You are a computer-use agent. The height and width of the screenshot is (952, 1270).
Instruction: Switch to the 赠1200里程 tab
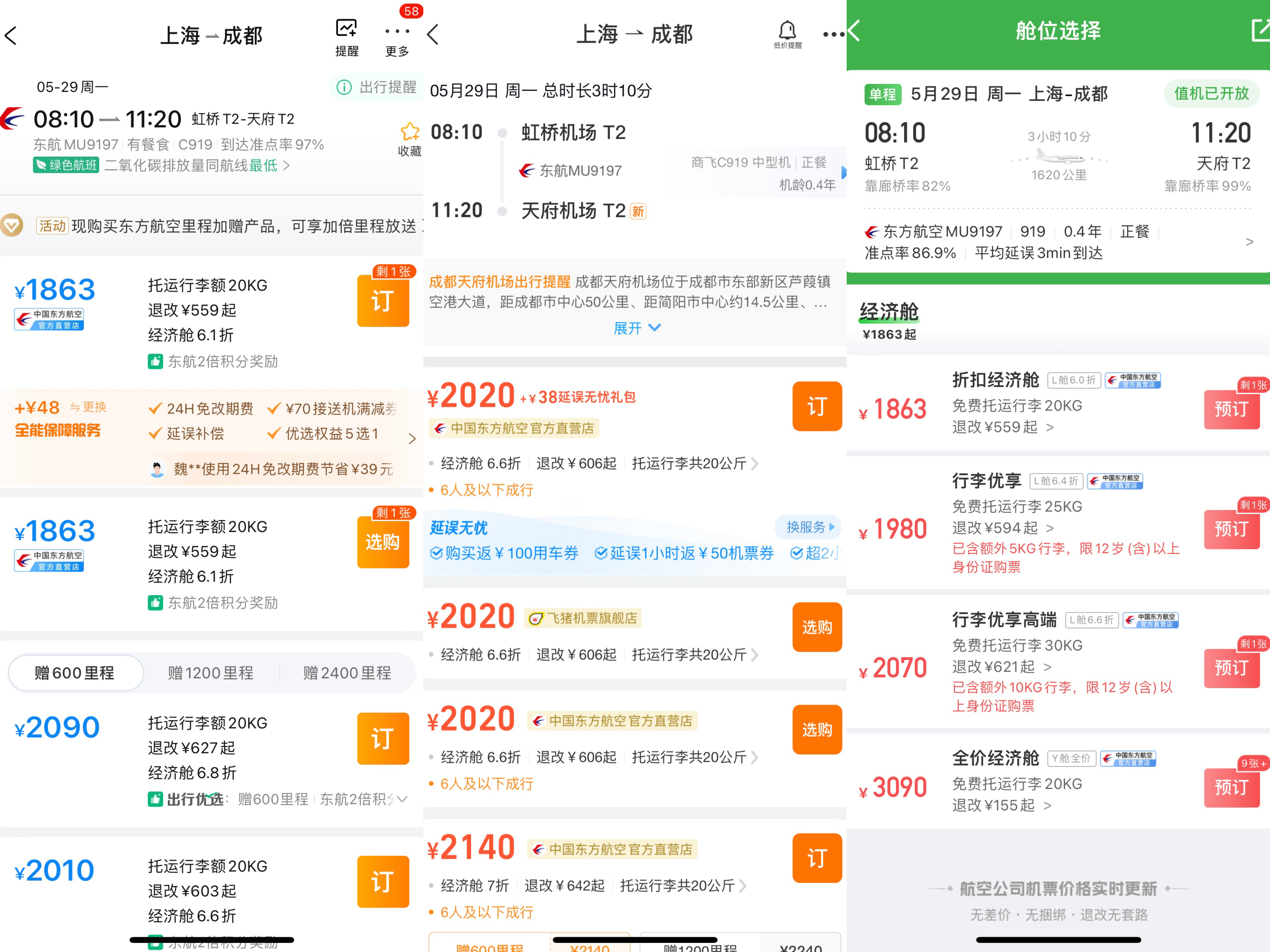(x=209, y=672)
